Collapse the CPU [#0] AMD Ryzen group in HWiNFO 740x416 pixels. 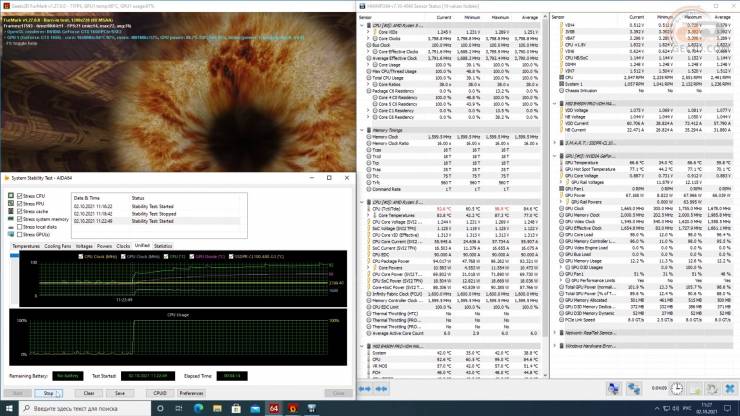[362, 25]
